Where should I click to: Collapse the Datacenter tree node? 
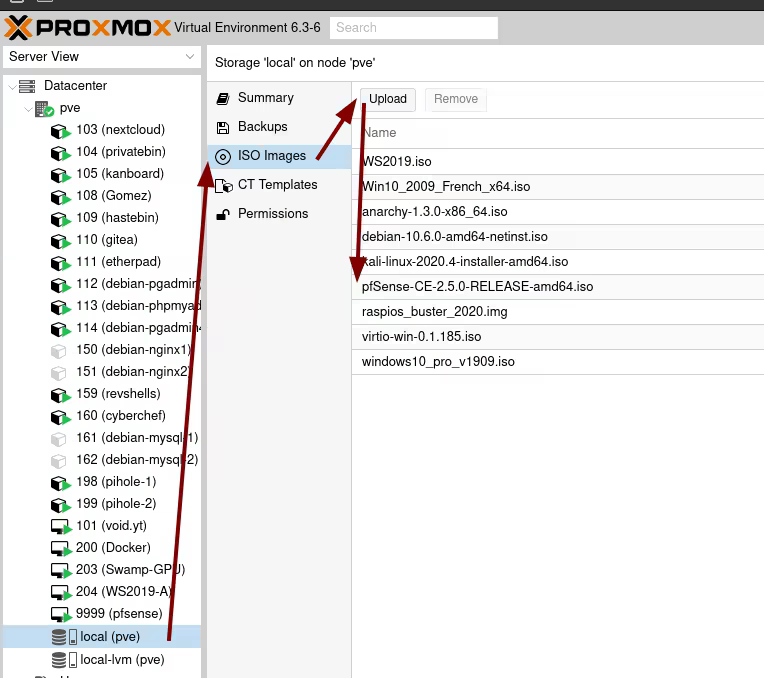pos(12,87)
